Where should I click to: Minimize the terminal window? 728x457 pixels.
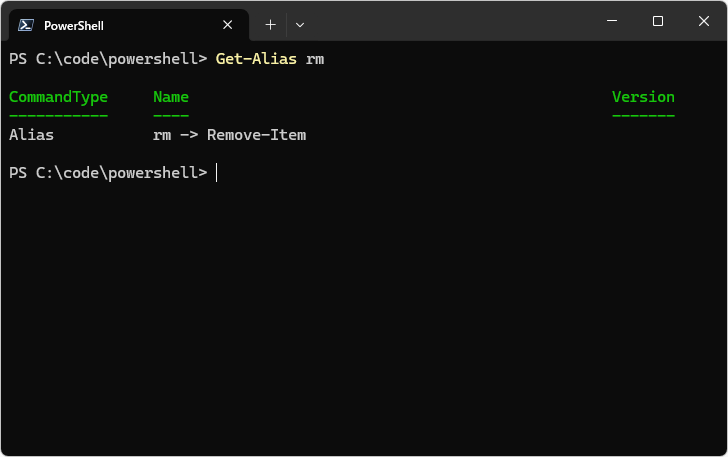tap(611, 21)
